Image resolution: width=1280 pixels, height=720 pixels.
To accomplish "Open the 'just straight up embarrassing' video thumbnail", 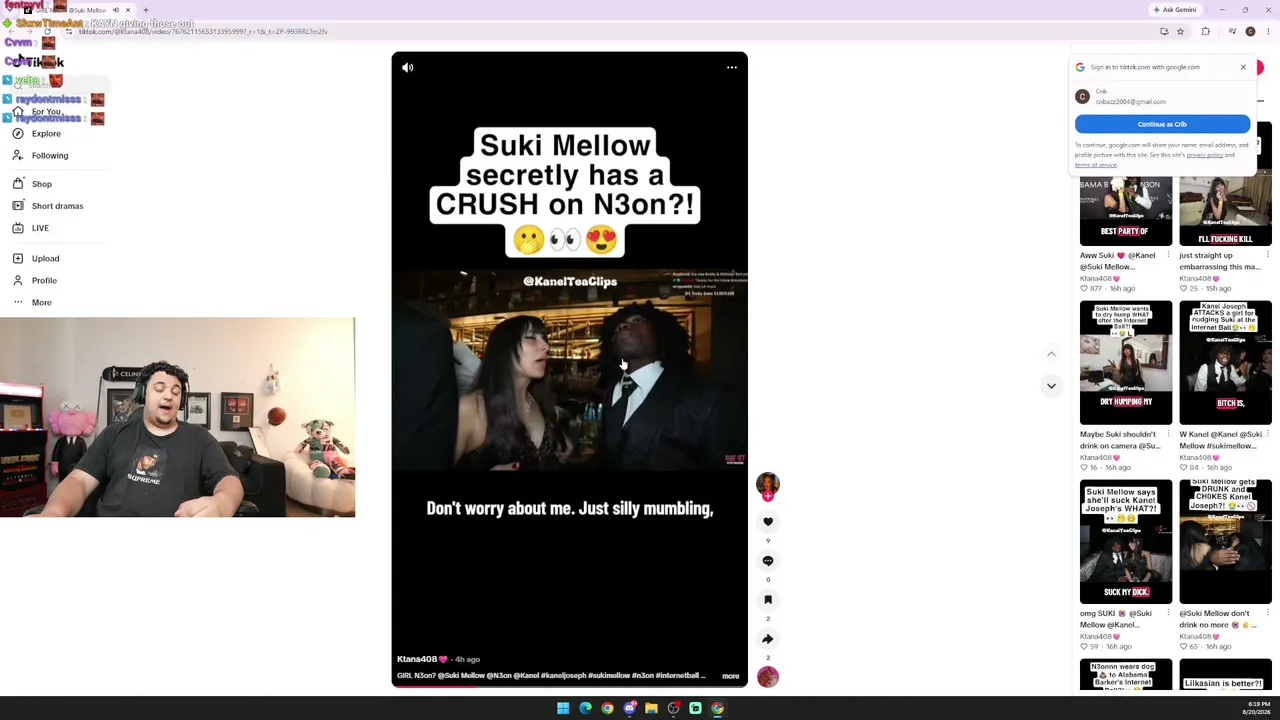I will click(1225, 211).
